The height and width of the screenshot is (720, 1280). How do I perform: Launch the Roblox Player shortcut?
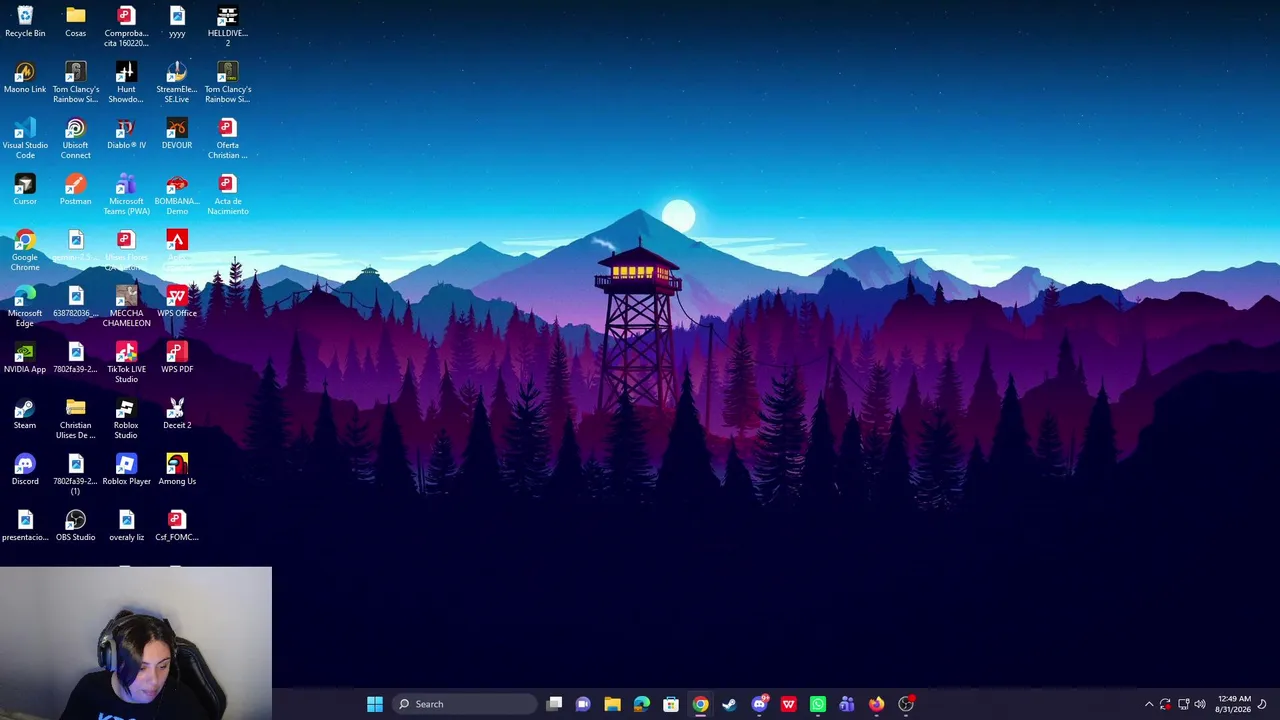point(126,470)
